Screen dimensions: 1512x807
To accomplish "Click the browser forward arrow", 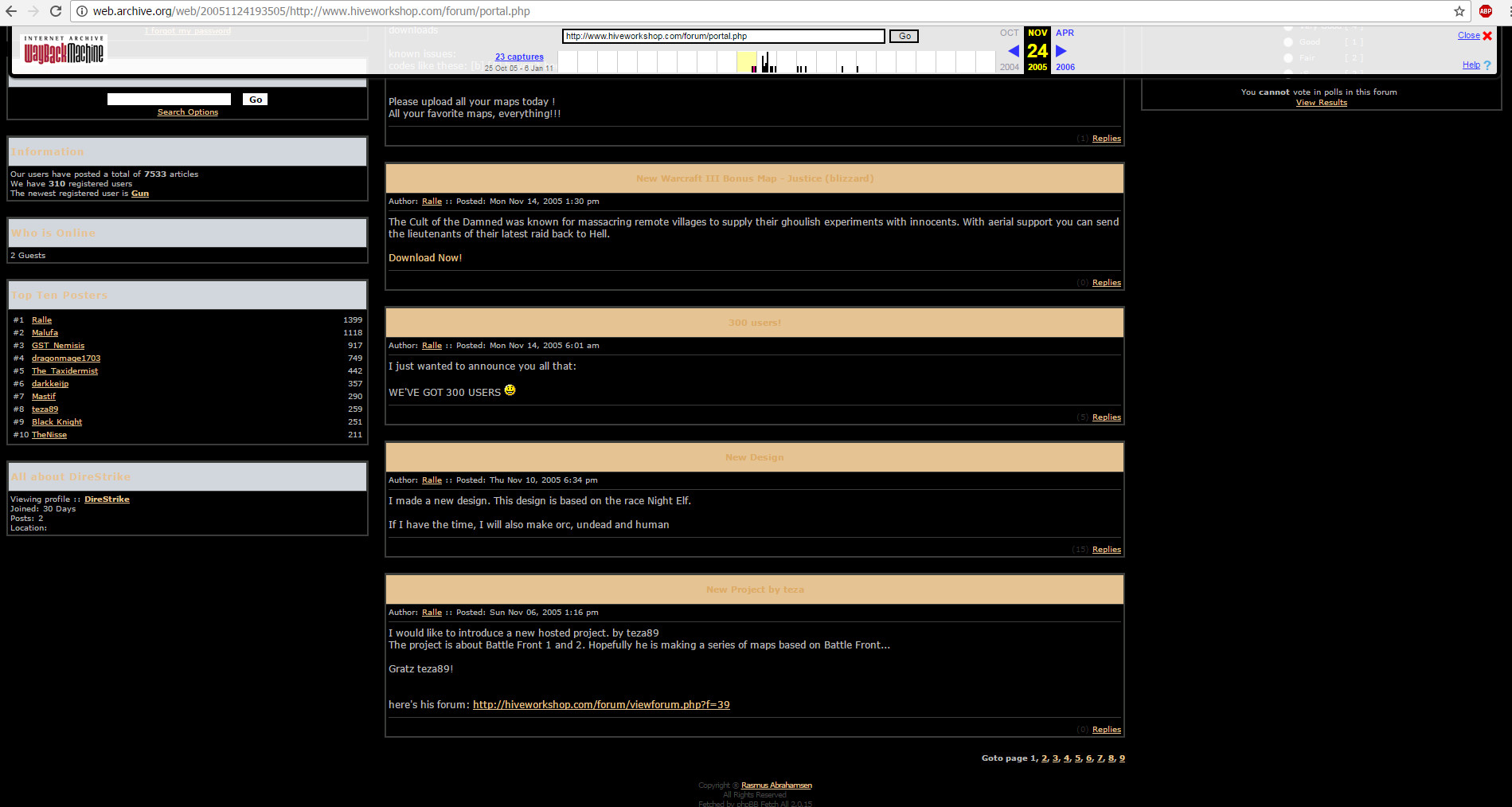I will 33,11.
